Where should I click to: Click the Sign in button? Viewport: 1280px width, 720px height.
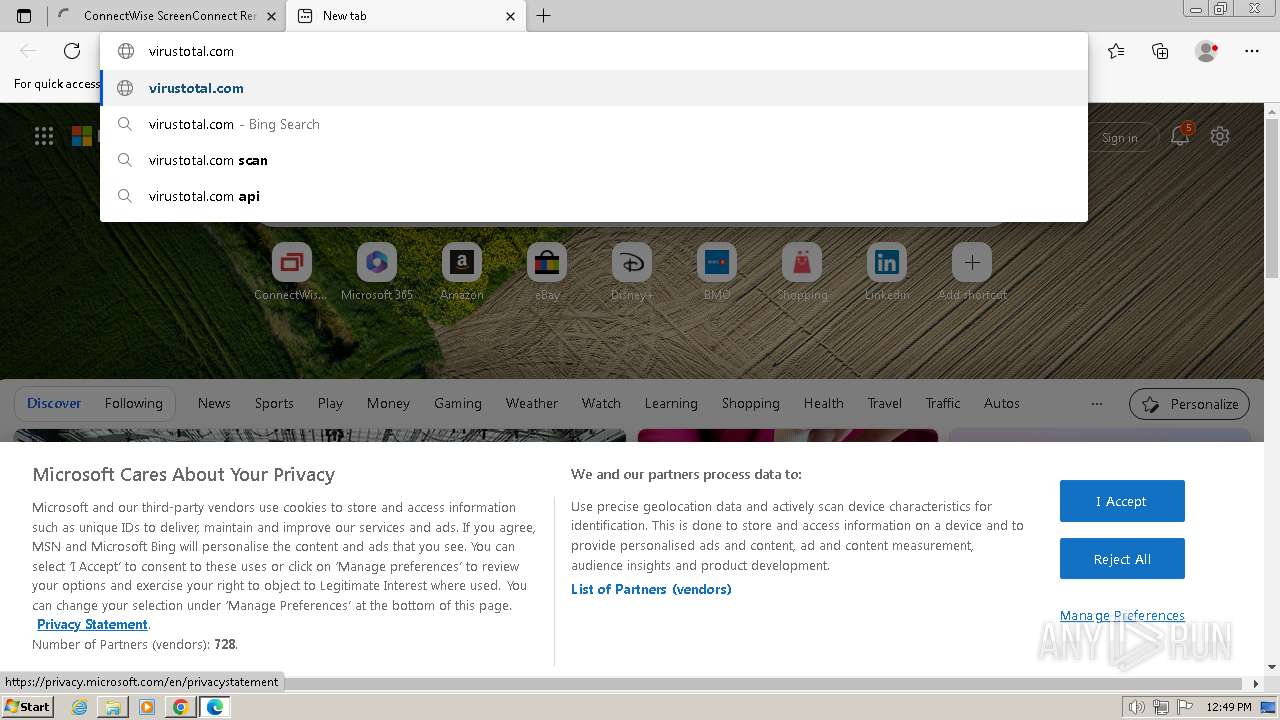pos(1120,138)
